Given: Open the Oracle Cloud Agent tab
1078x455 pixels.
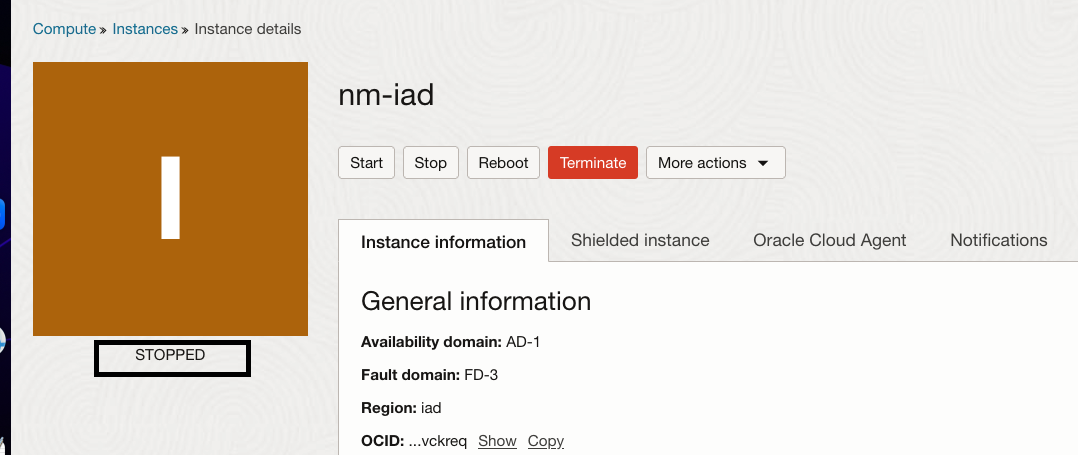Looking at the screenshot, I should tap(829, 240).
